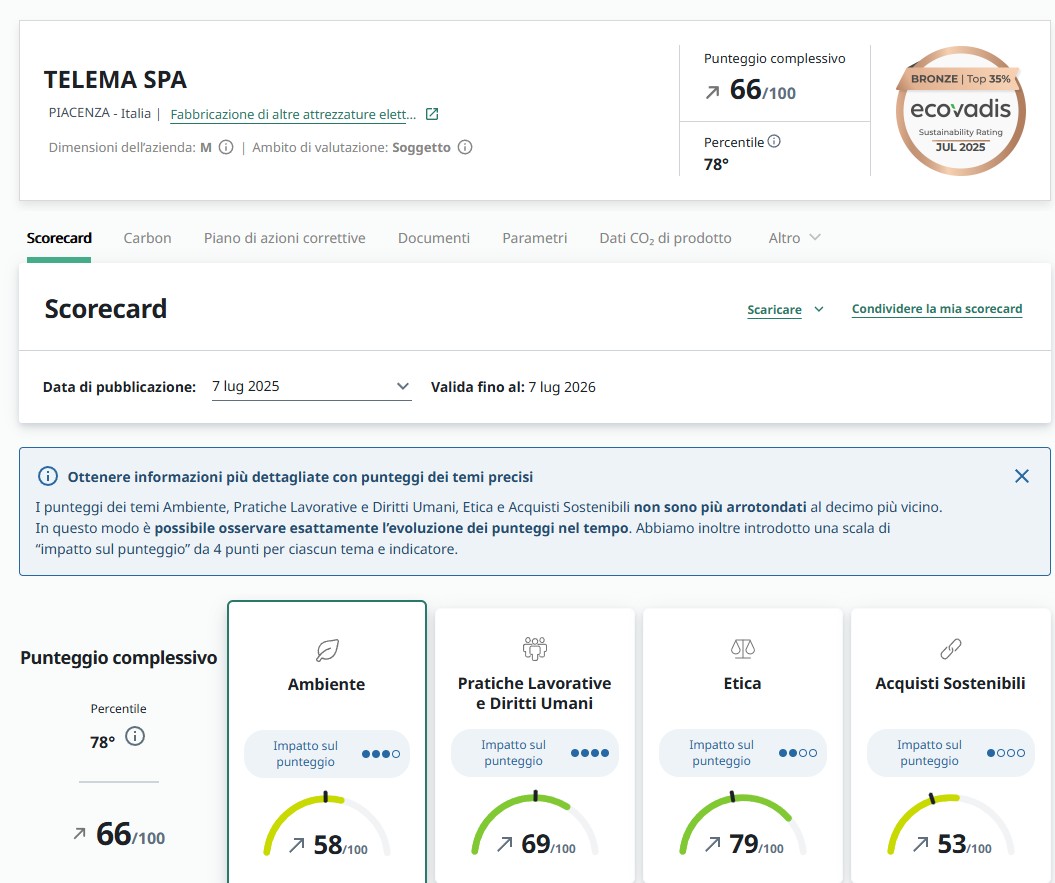Click the chain icon on Acquisti Sostenibili card

coord(950,649)
